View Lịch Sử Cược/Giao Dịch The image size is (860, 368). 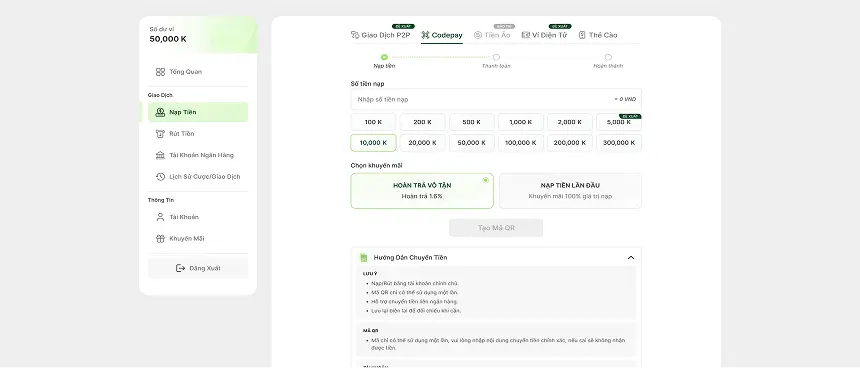click(x=198, y=177)
